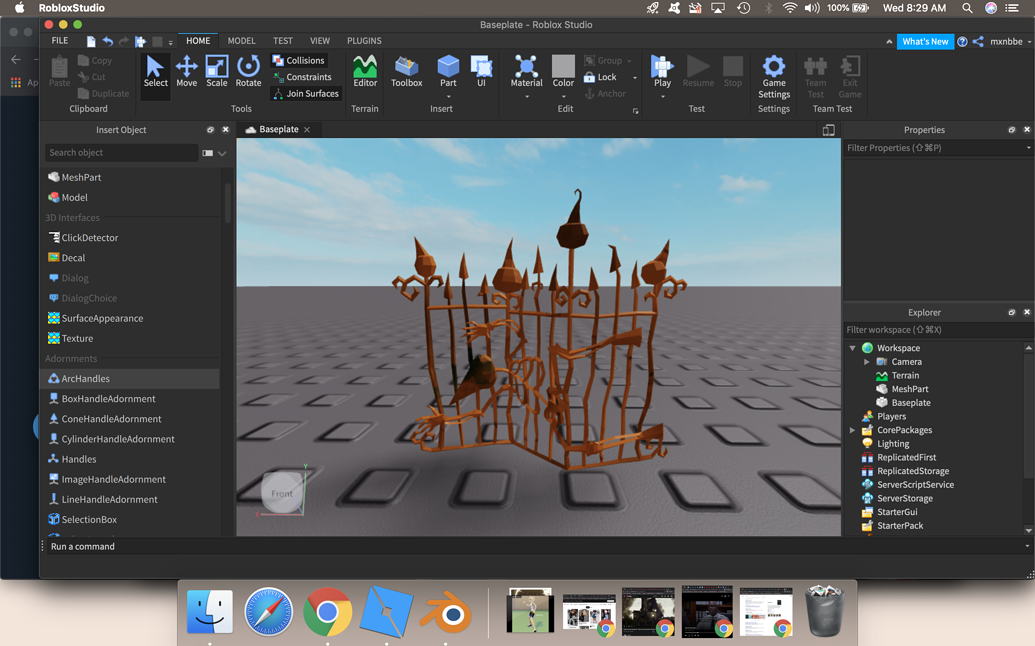Click the device emulation icon above the viewport
Screen dimensions: 1035x646
click(828, 130)
